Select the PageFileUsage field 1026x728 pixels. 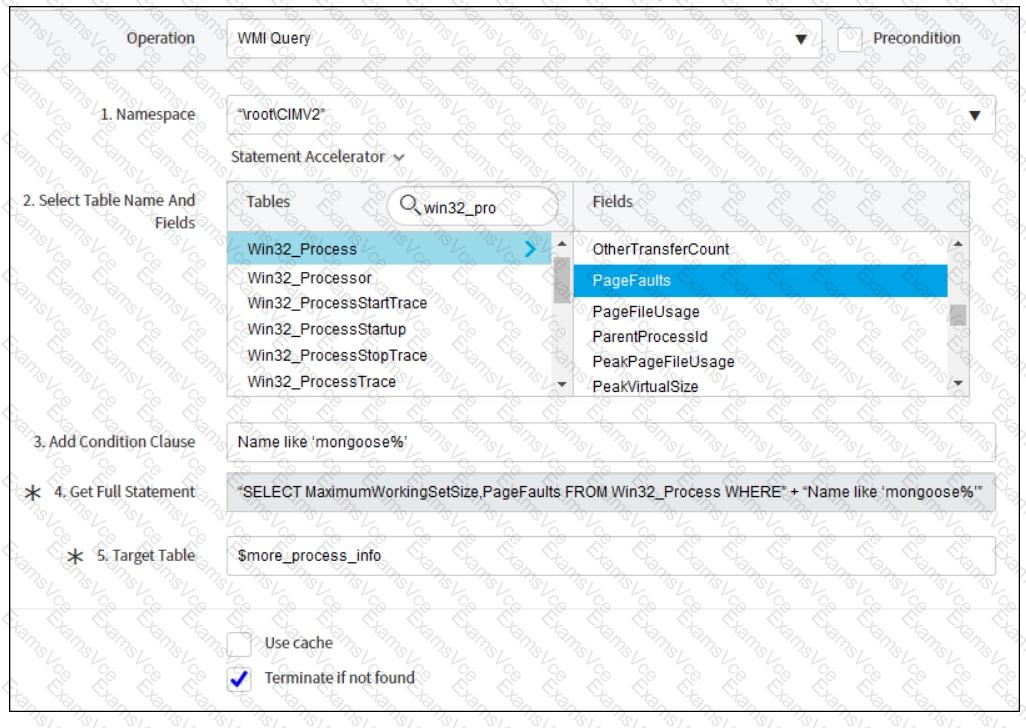point(645,311)
